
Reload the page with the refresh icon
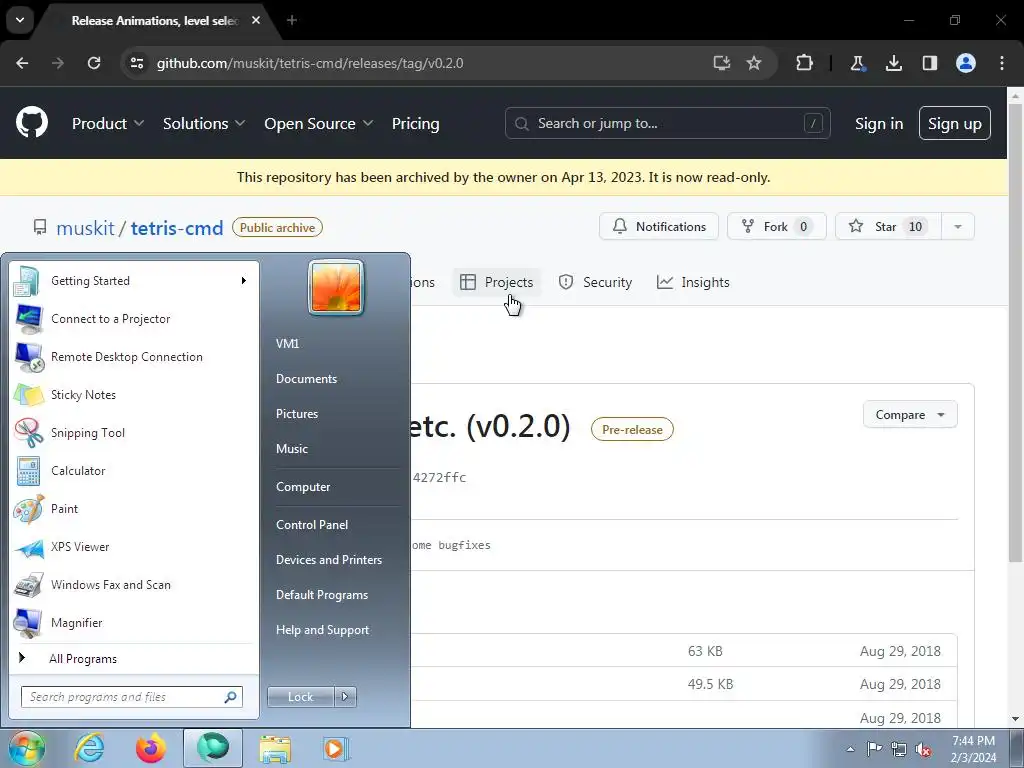(x=94, y=63)
